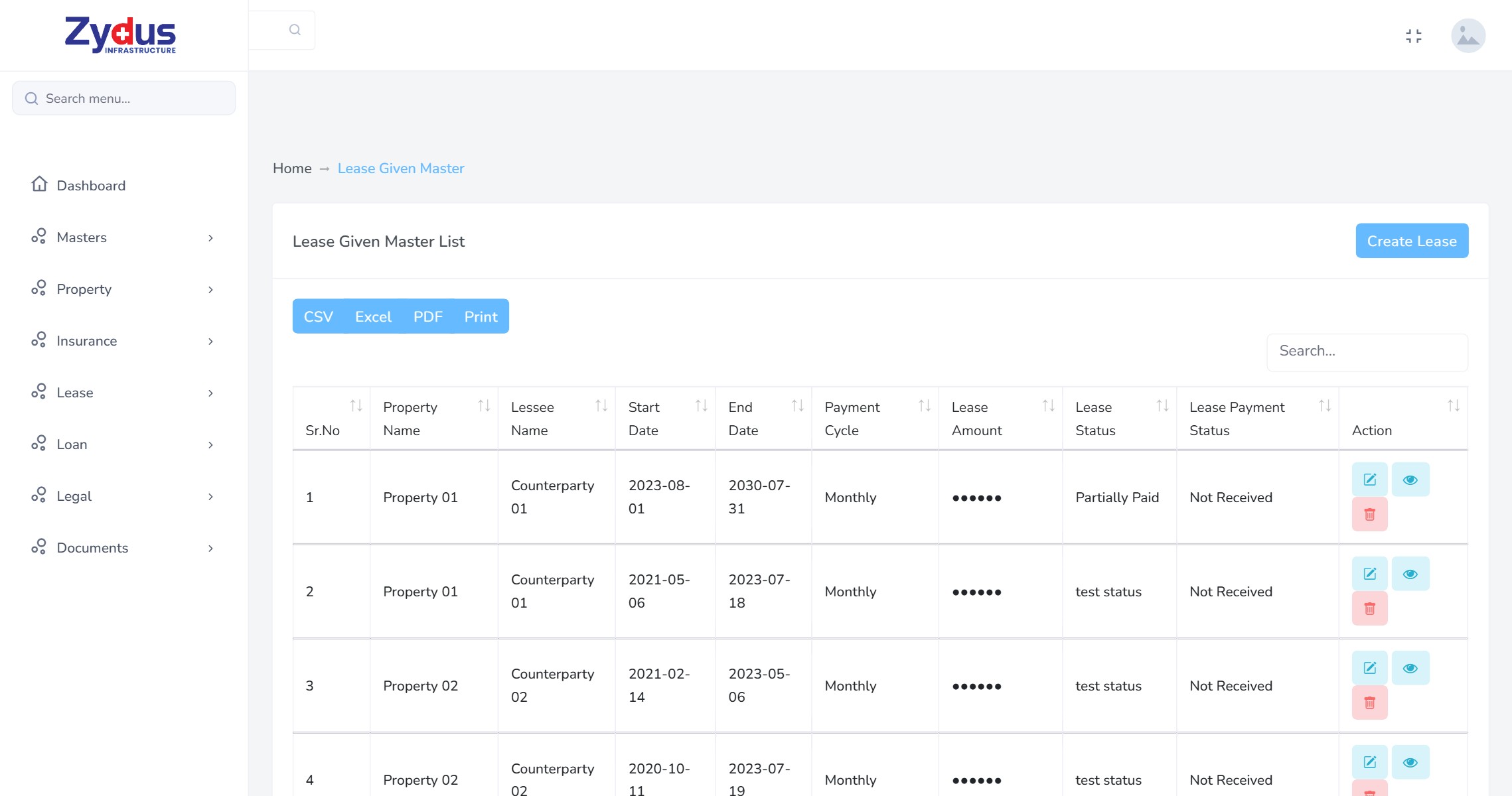The image size is (1512, 796).
Task: Click end date 2023-05-06
Action: [x=759, y=685]
